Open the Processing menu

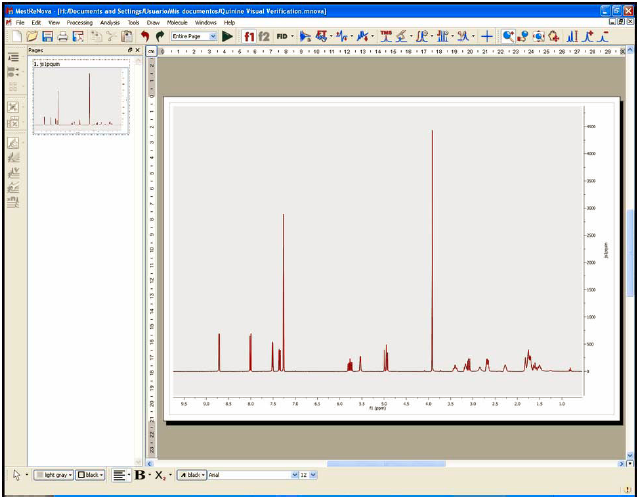80,22
